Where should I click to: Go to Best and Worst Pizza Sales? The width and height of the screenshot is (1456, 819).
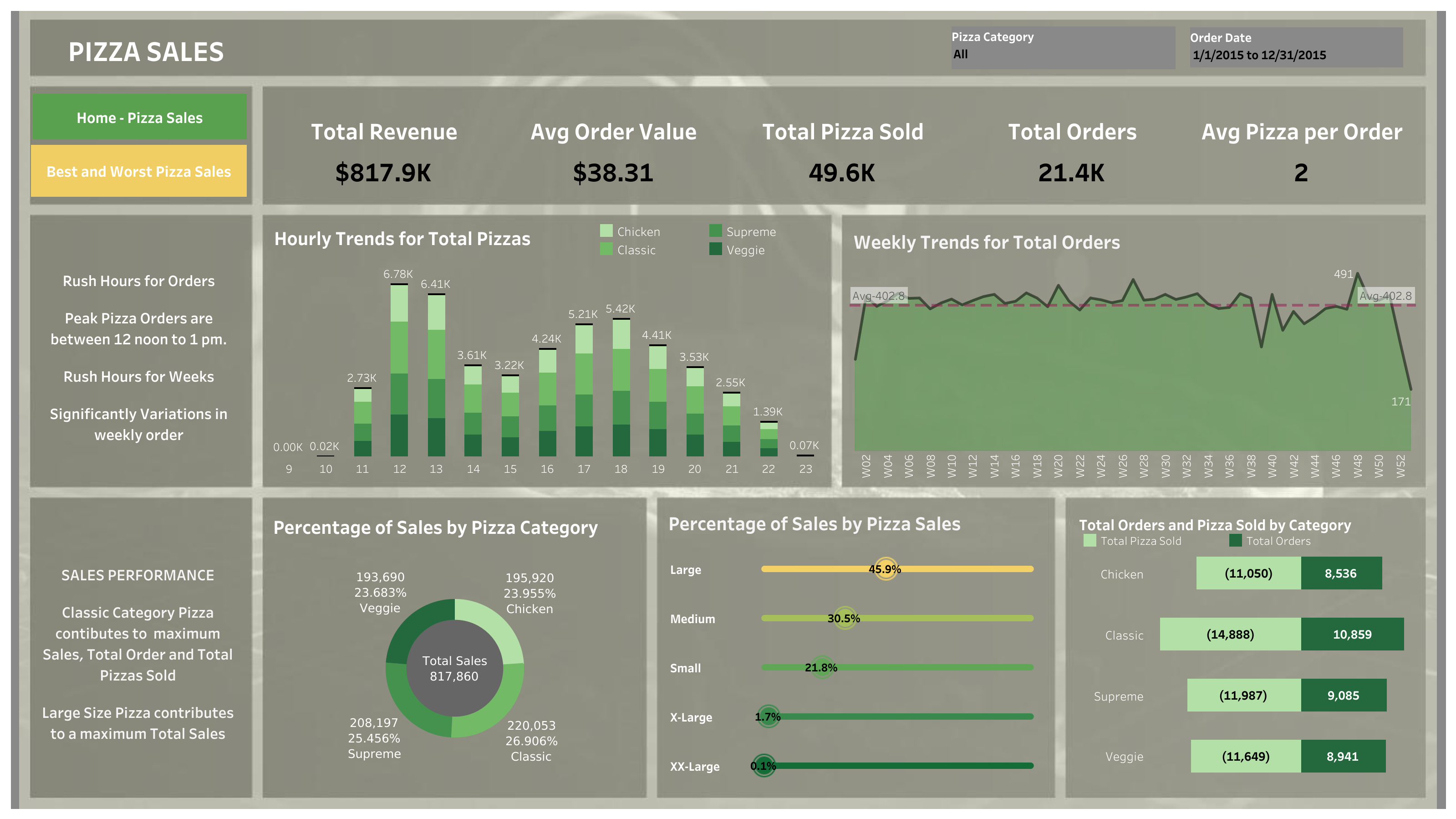pyautogui.click(x=139, y=171)
